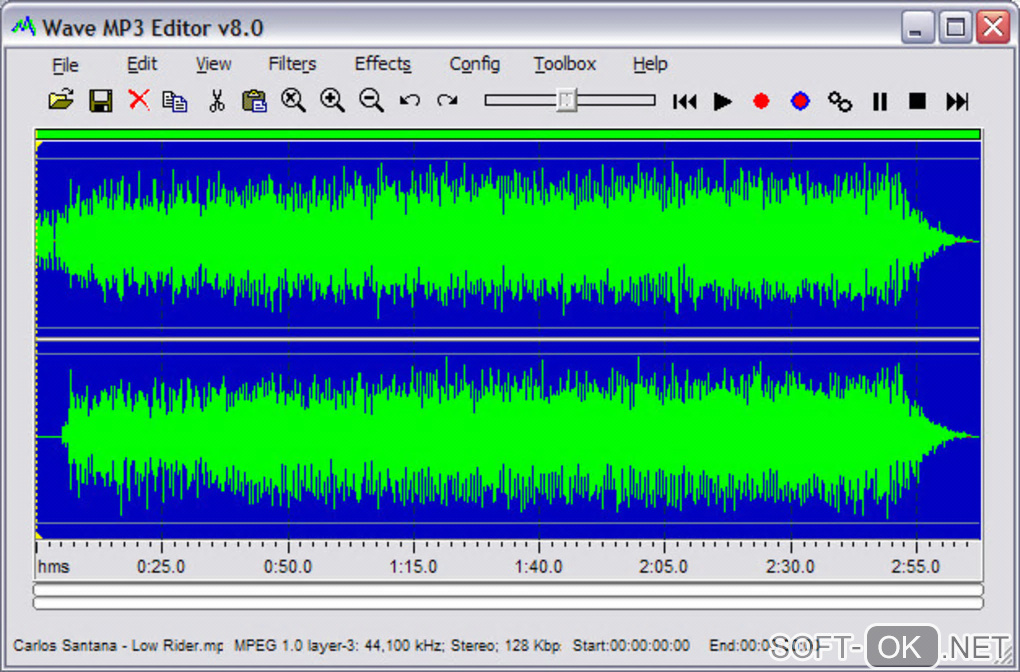Open the Toolbox menu

point(565,64)
